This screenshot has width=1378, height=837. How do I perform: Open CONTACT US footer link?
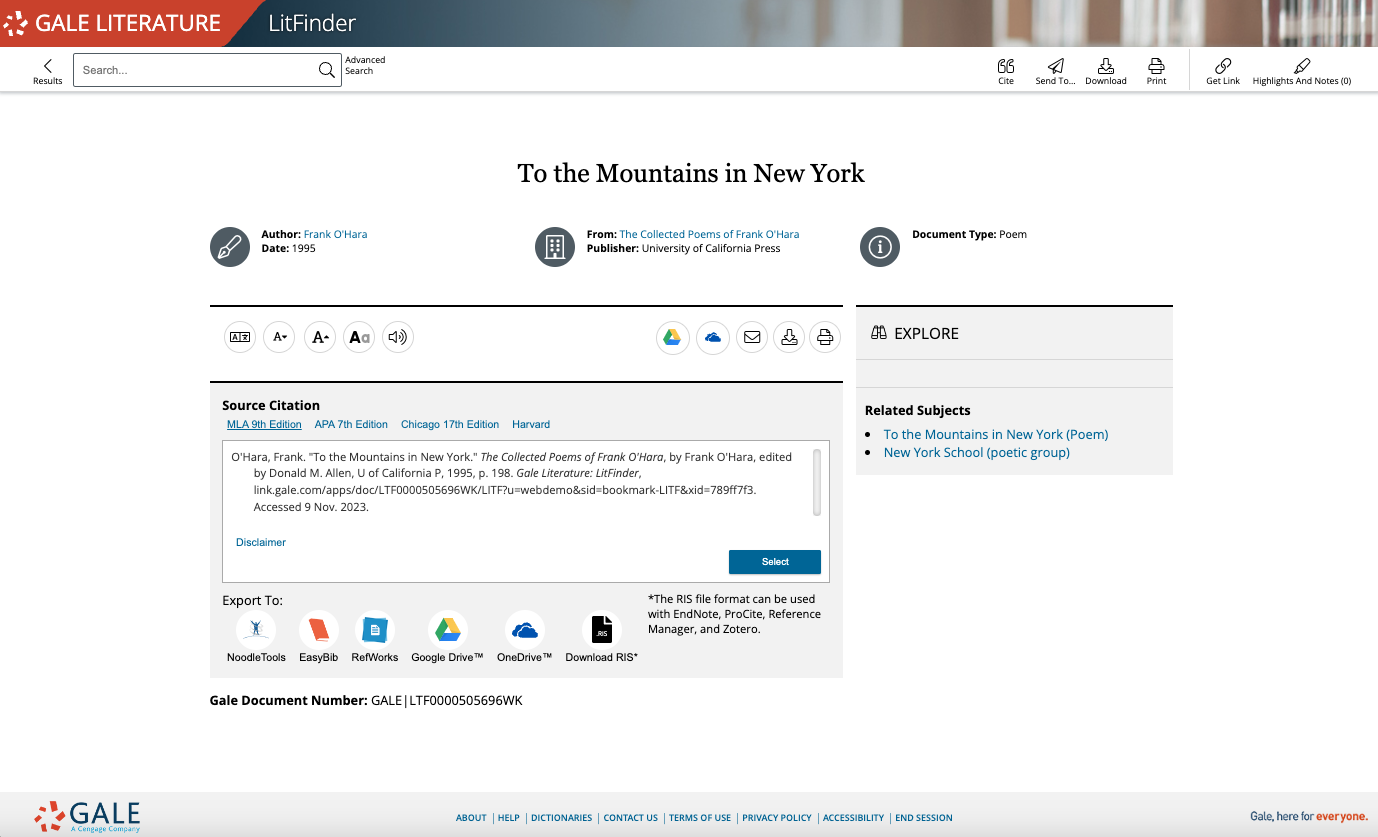tap(631, 817)
